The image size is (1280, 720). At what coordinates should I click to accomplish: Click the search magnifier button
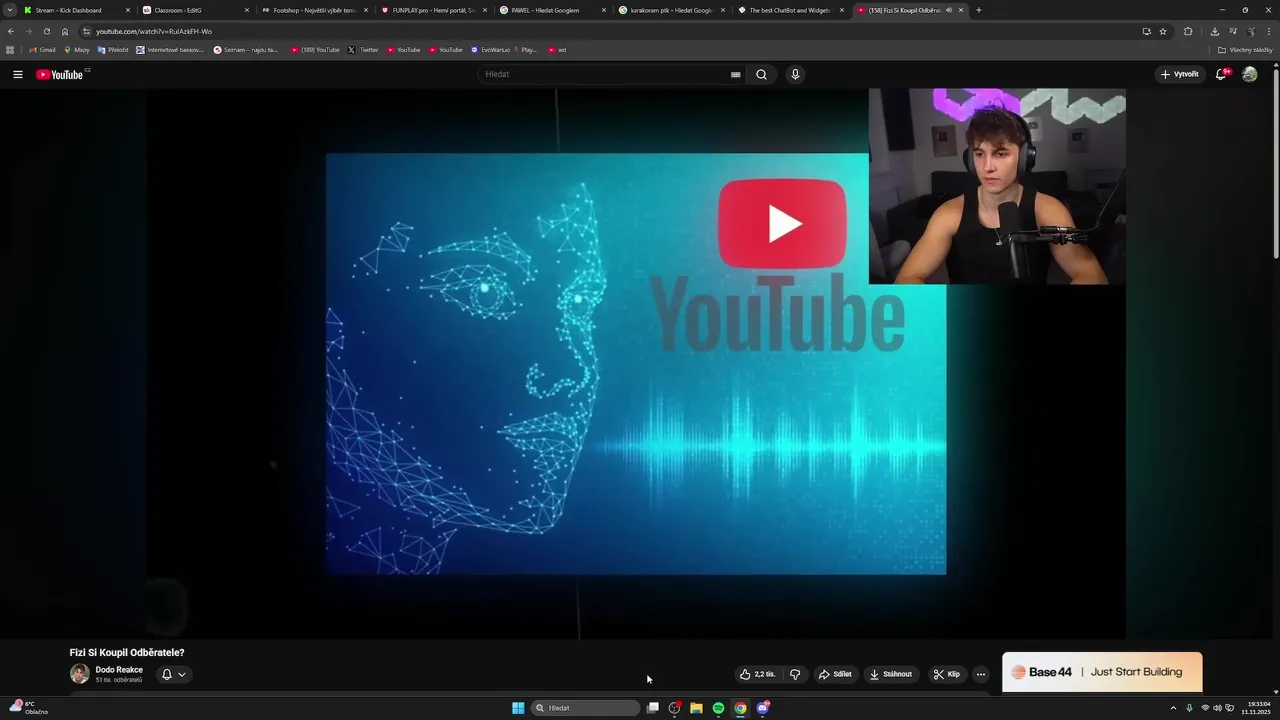click(761, 74)
